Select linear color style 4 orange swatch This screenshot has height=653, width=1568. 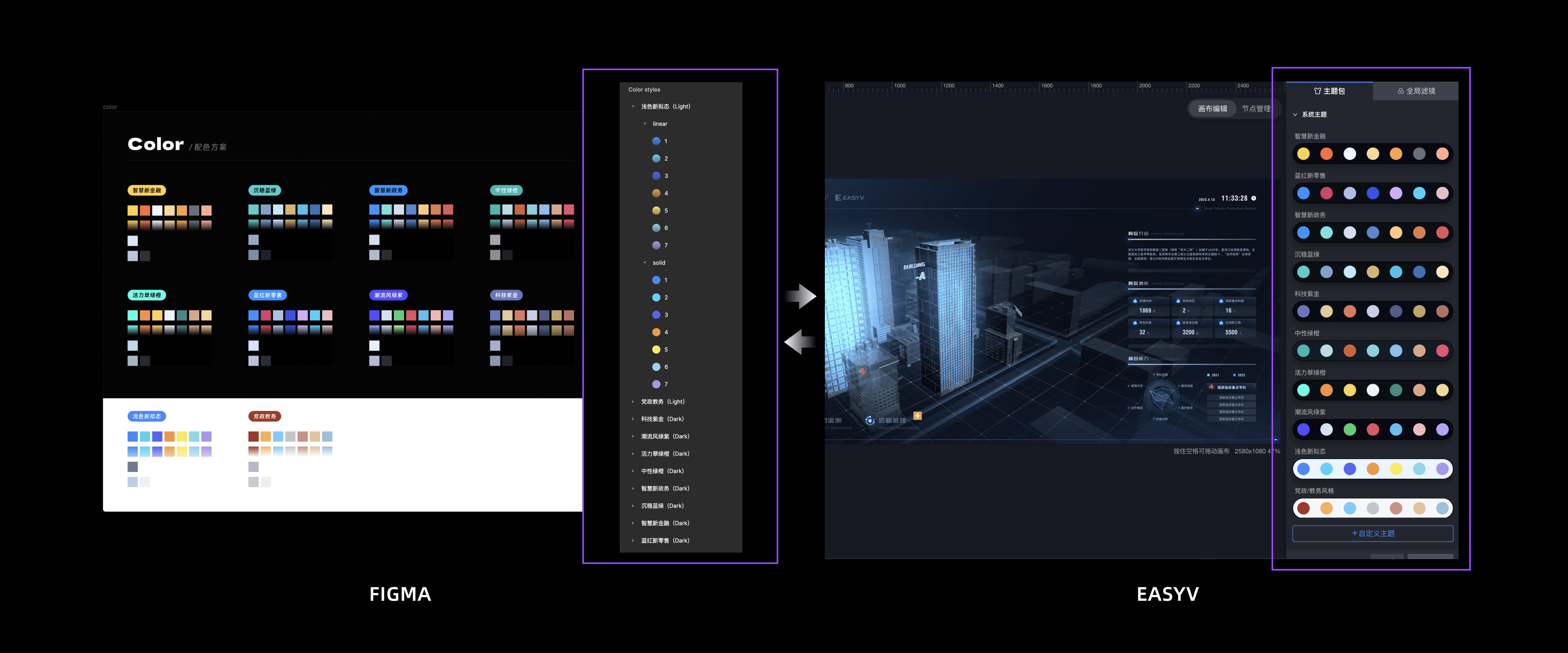[x=656, y=193]
